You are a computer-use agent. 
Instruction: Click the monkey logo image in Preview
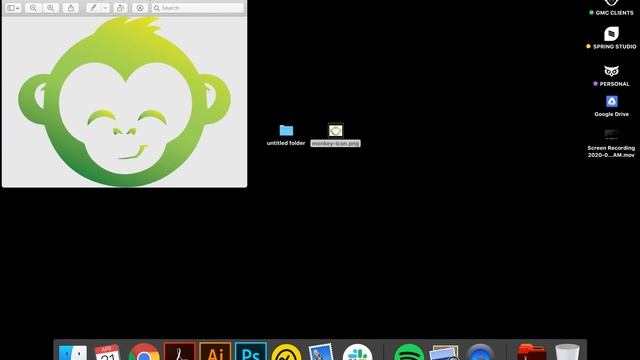pyautogui.click(x=124, y=101)
